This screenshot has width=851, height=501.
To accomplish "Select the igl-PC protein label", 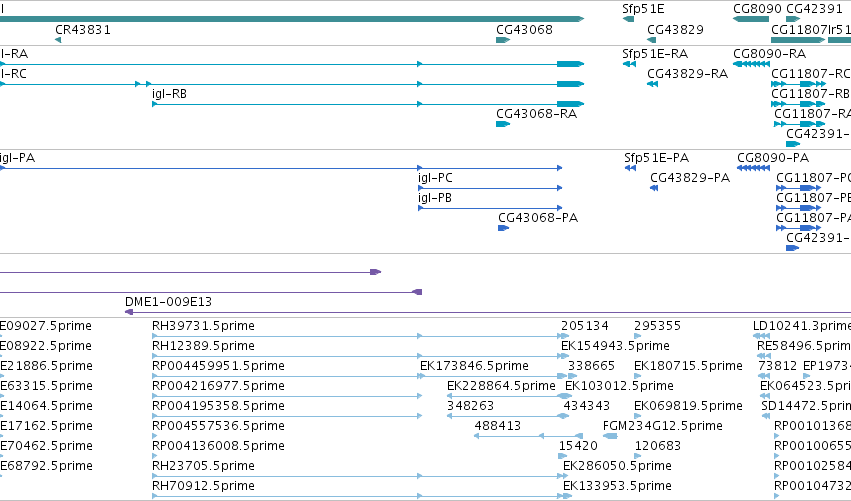I will point(435,178).
